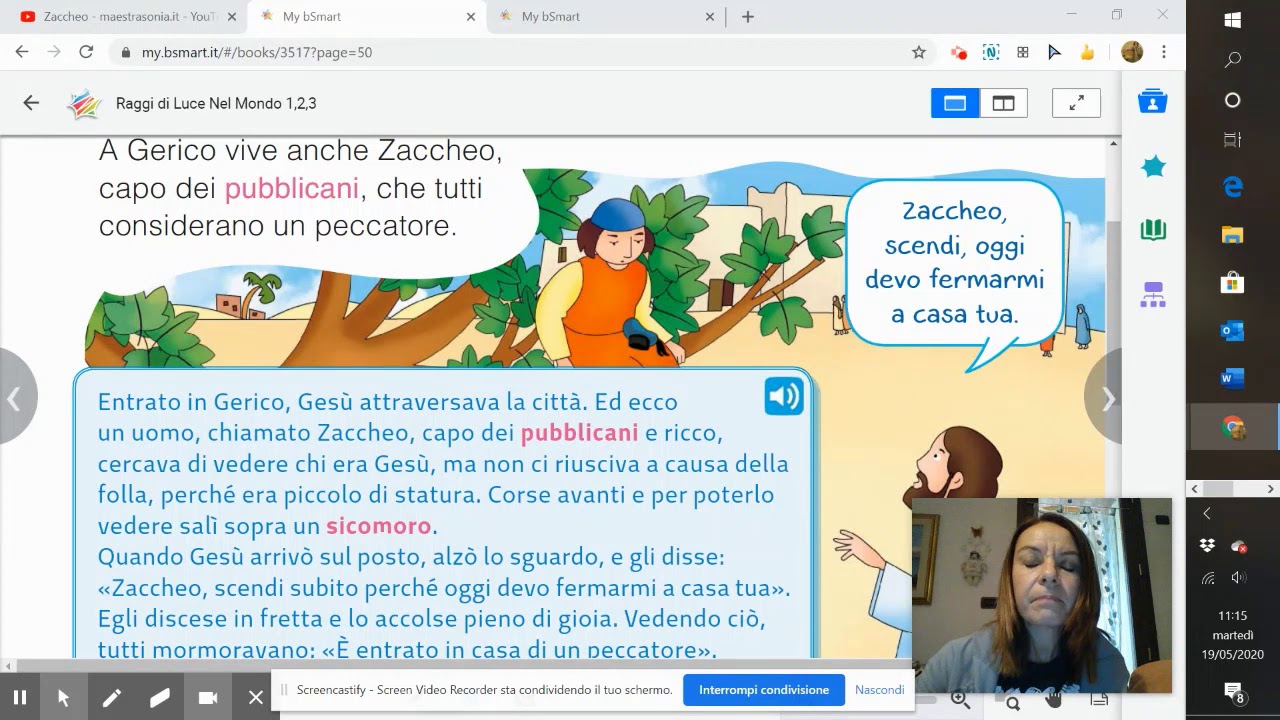Open the Chrome profile avatar
This screenshot has width=1280, height=720.
(x=1132, y=52)
